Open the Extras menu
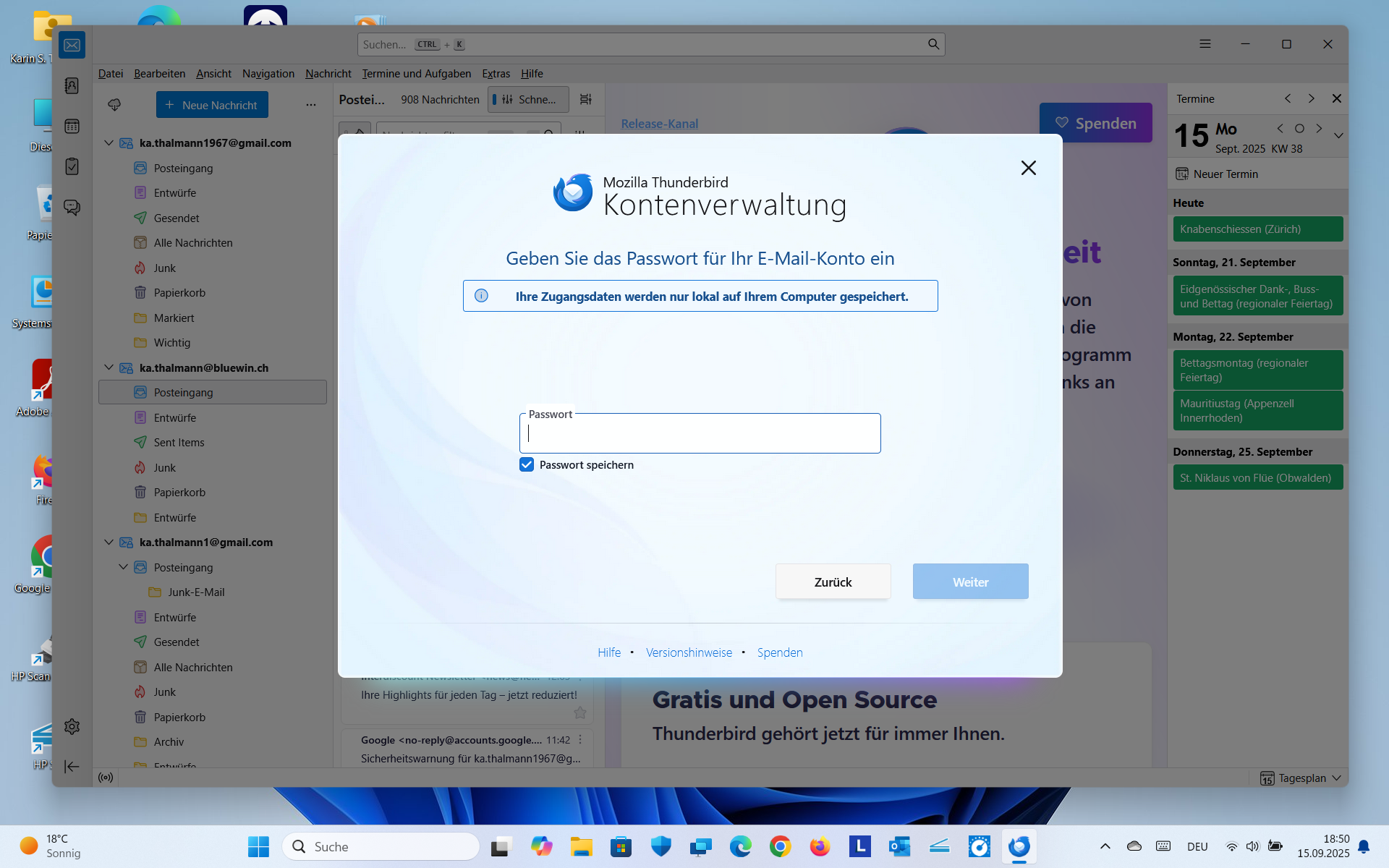The width and height of the screenshot is (1389, 868). click(x=496, y=74)
